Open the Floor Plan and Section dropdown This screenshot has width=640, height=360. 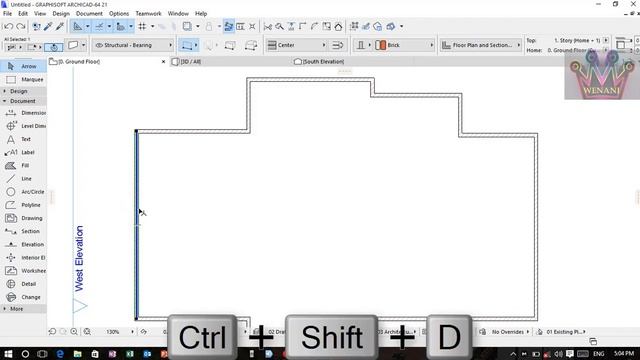tap(481, 45)
